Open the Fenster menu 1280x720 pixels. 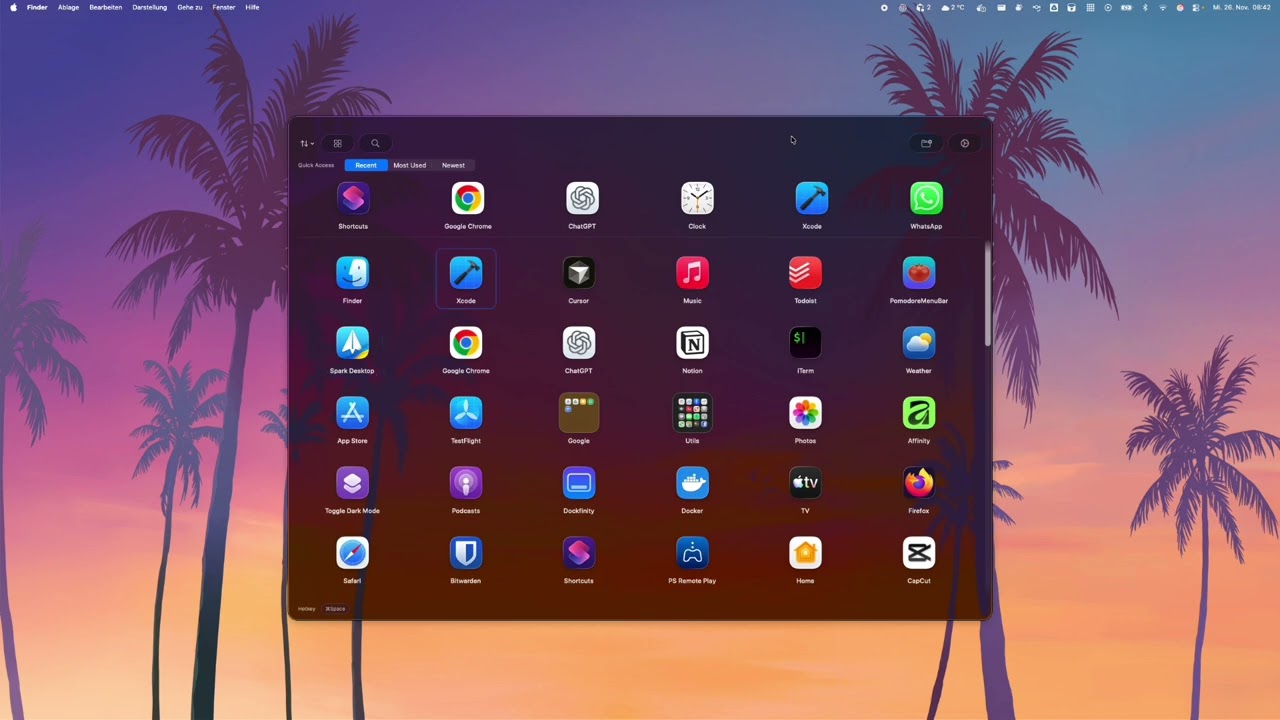[224, 7]
